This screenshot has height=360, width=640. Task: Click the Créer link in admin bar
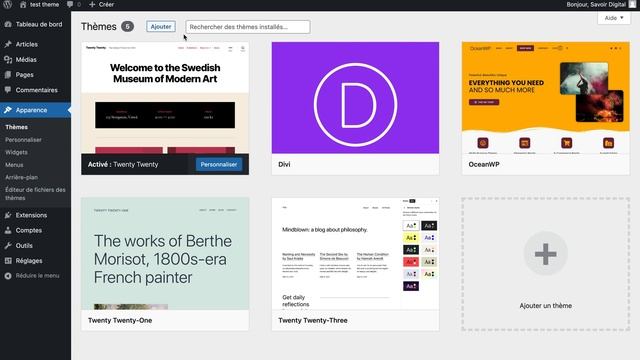tap(106, 4)
